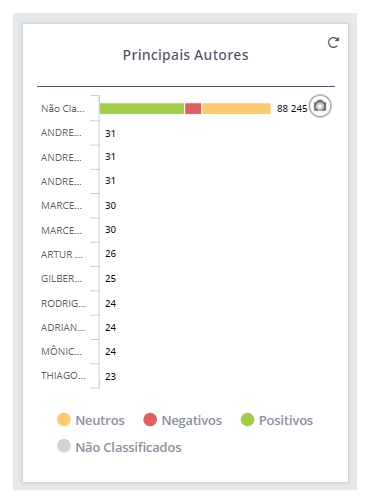
Task: Select the Não Cla... author label
Action: point(63,109)
